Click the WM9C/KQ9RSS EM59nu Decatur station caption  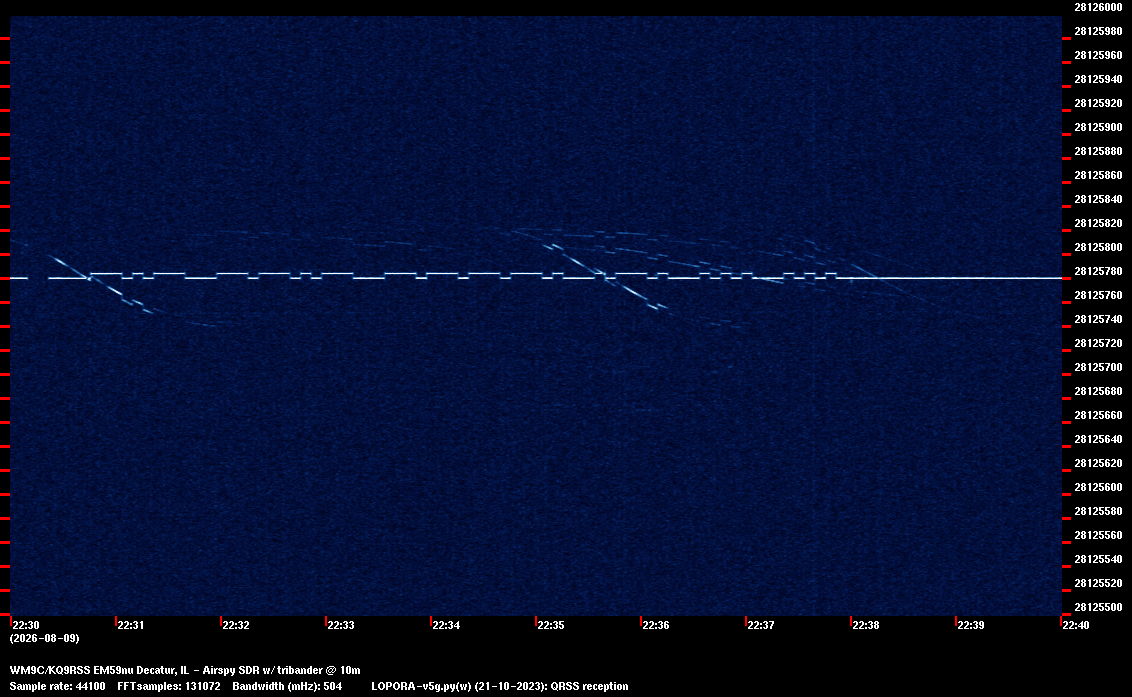coord(185,670)
